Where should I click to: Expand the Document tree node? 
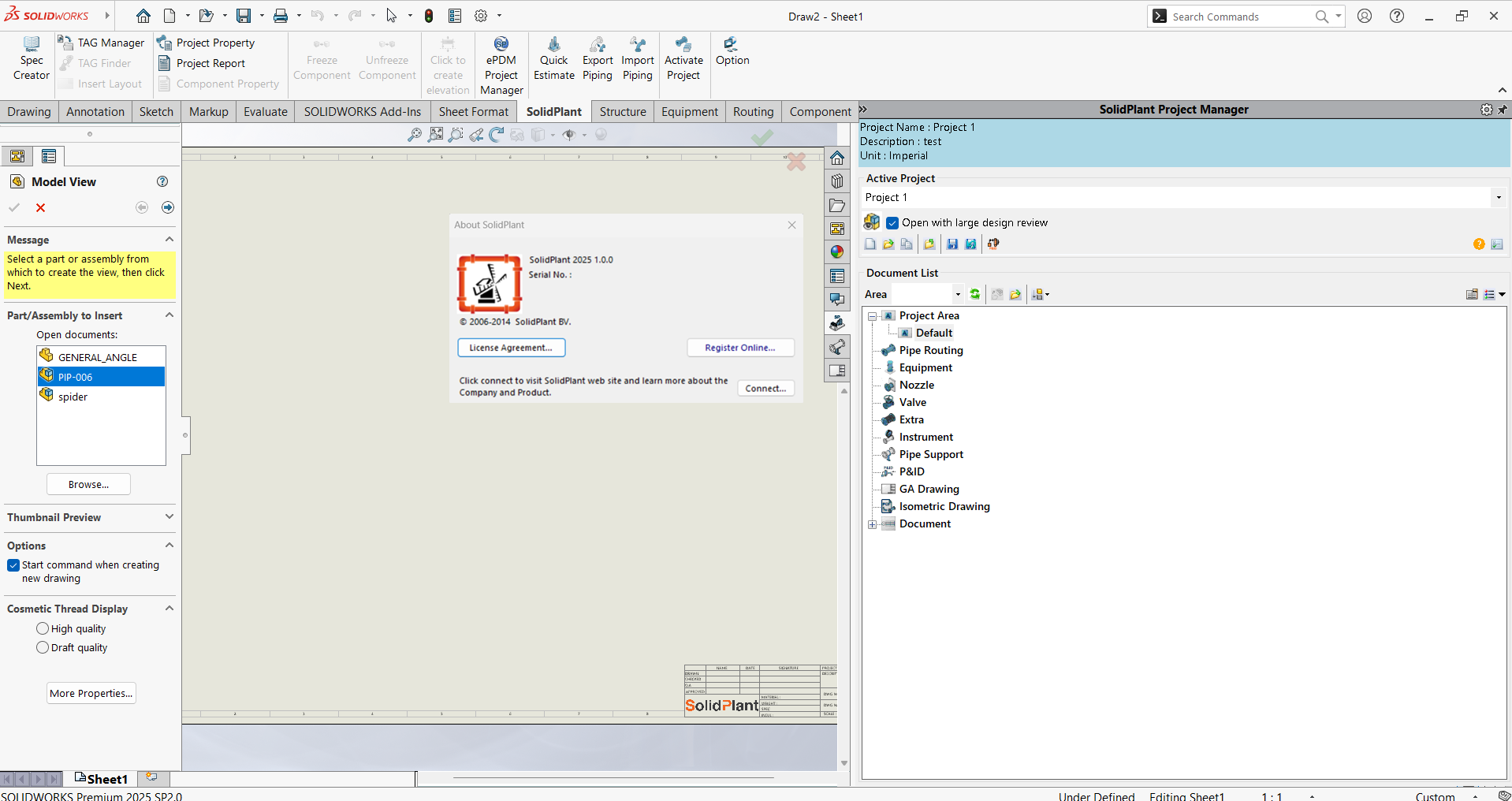click(873, 524)
